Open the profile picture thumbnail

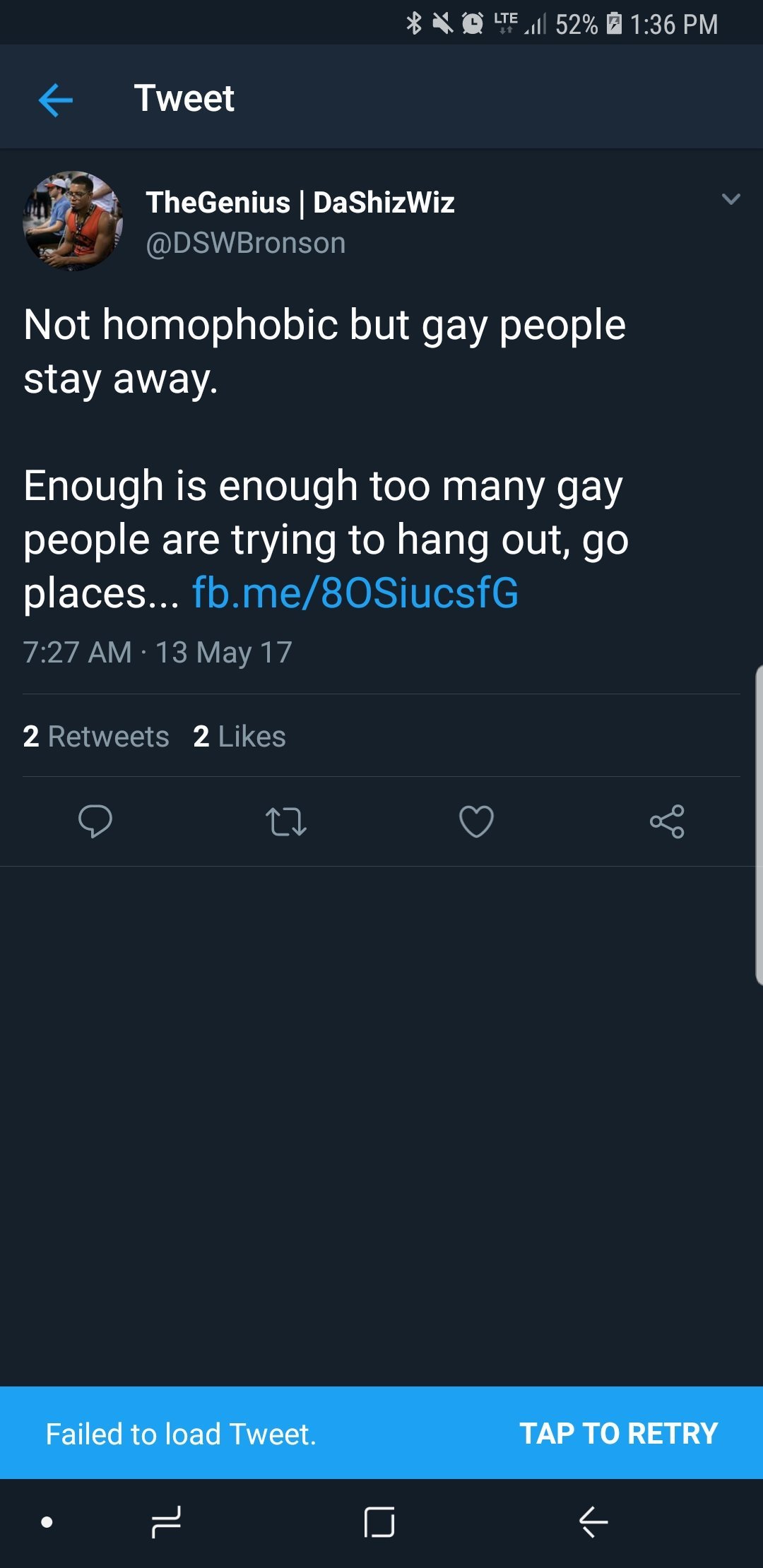pyautogui.click(x=73, y=221)
